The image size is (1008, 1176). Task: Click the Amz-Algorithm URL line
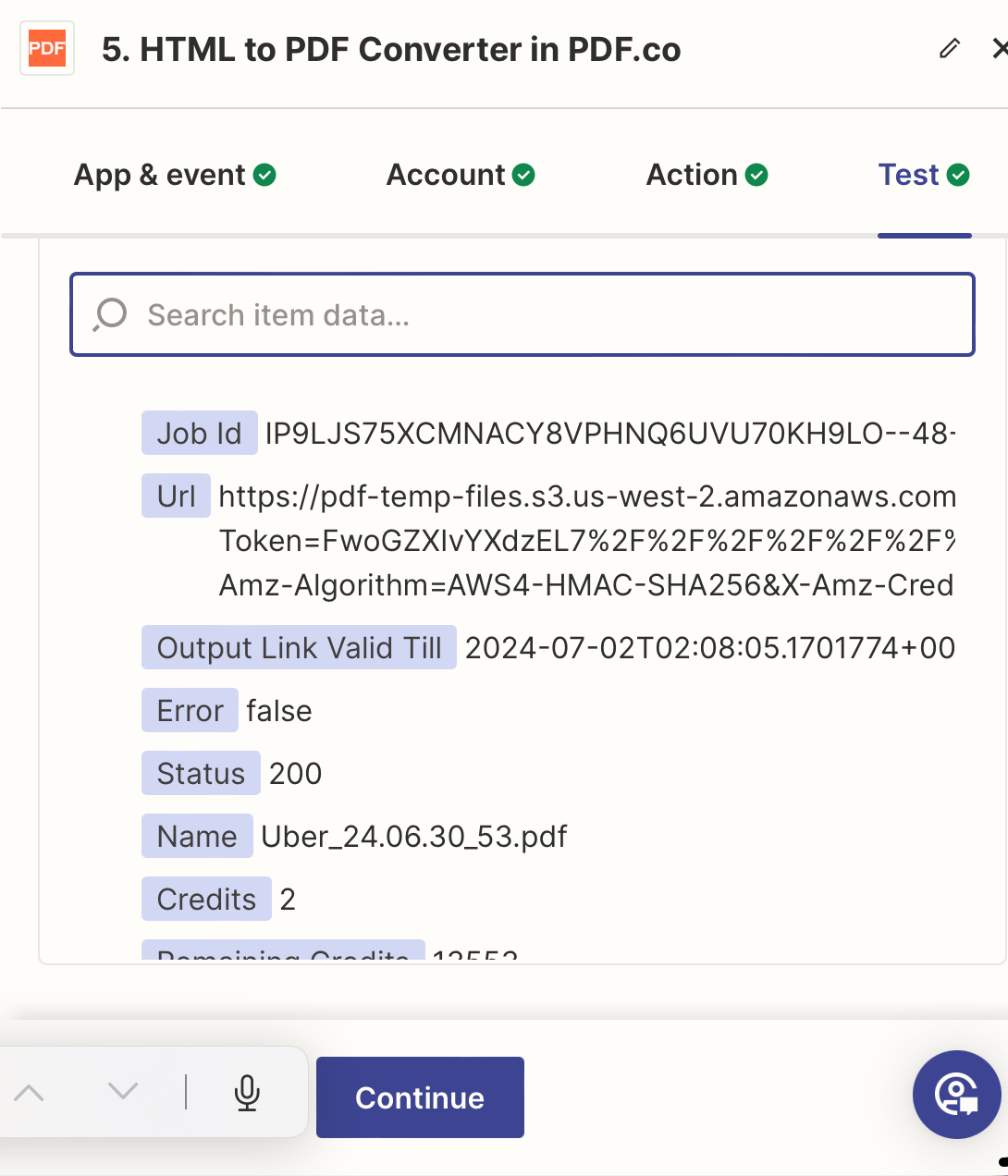click(586, 585)
